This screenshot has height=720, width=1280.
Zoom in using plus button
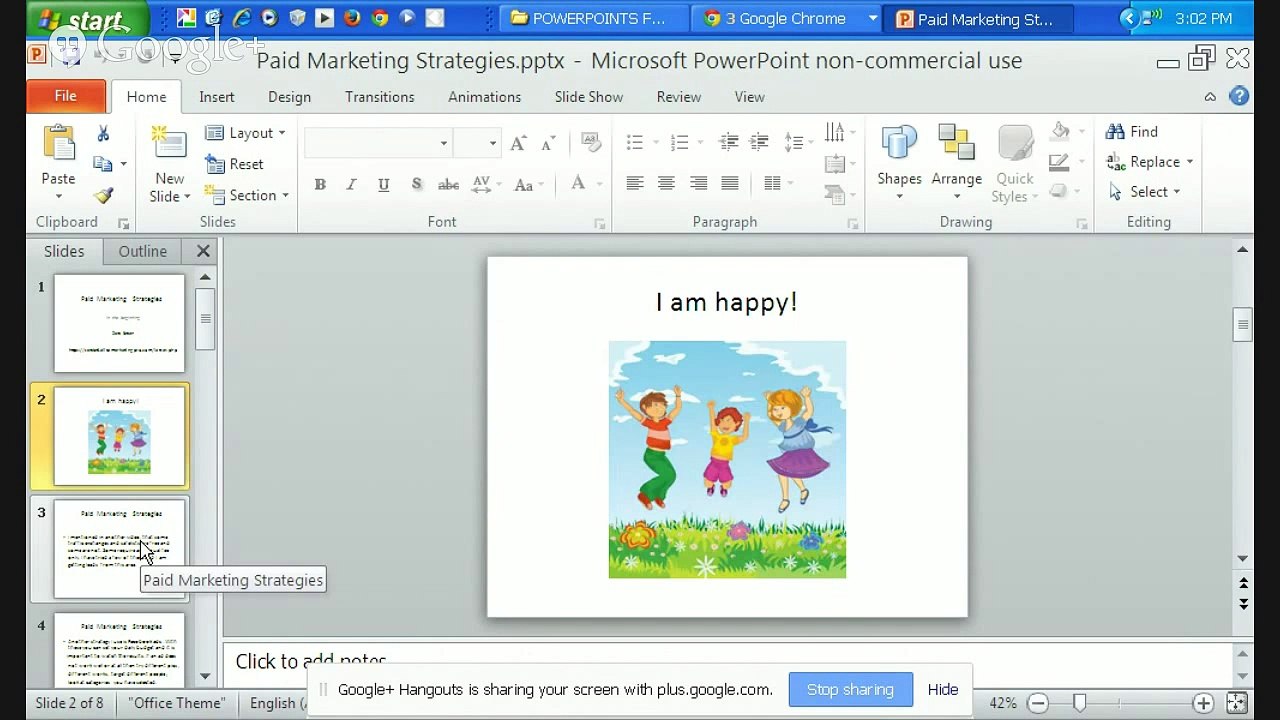1203,703
